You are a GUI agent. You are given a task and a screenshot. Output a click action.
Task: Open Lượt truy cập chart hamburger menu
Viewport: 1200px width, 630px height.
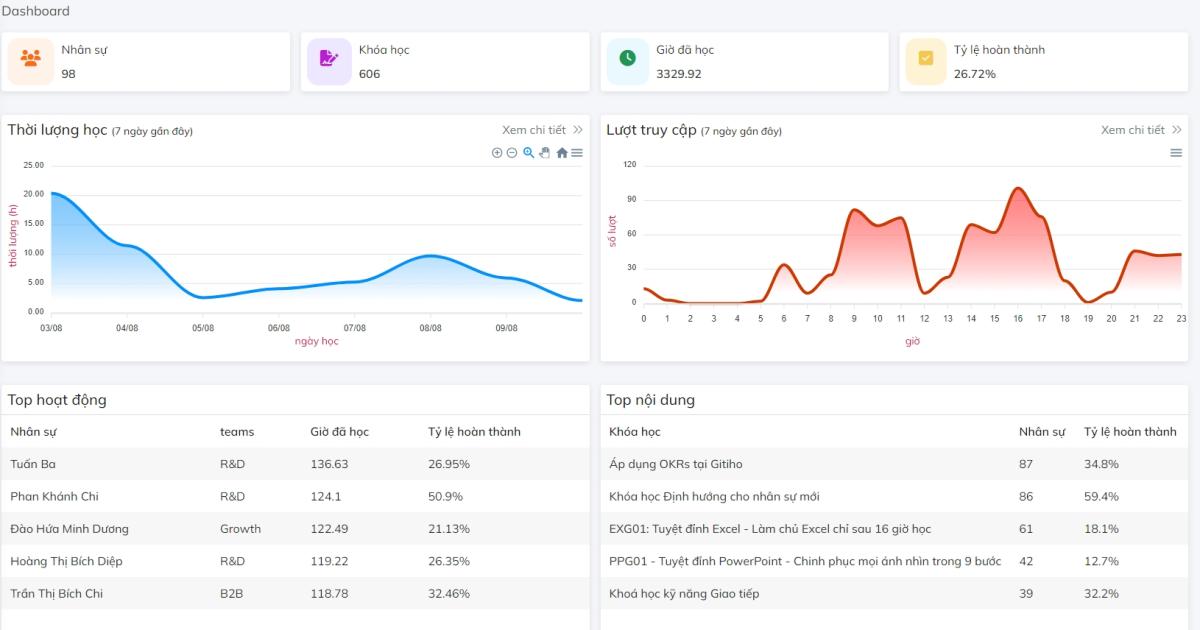coord(1176,153)
